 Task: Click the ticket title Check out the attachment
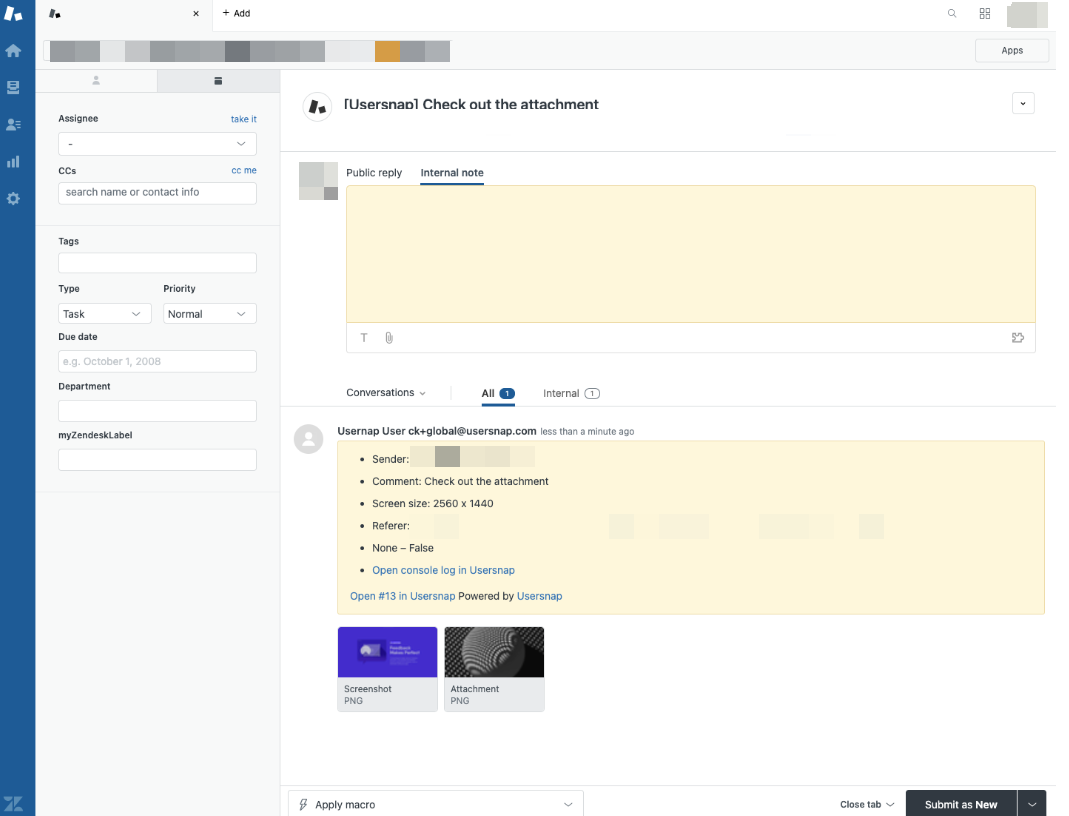coord(471,104)
